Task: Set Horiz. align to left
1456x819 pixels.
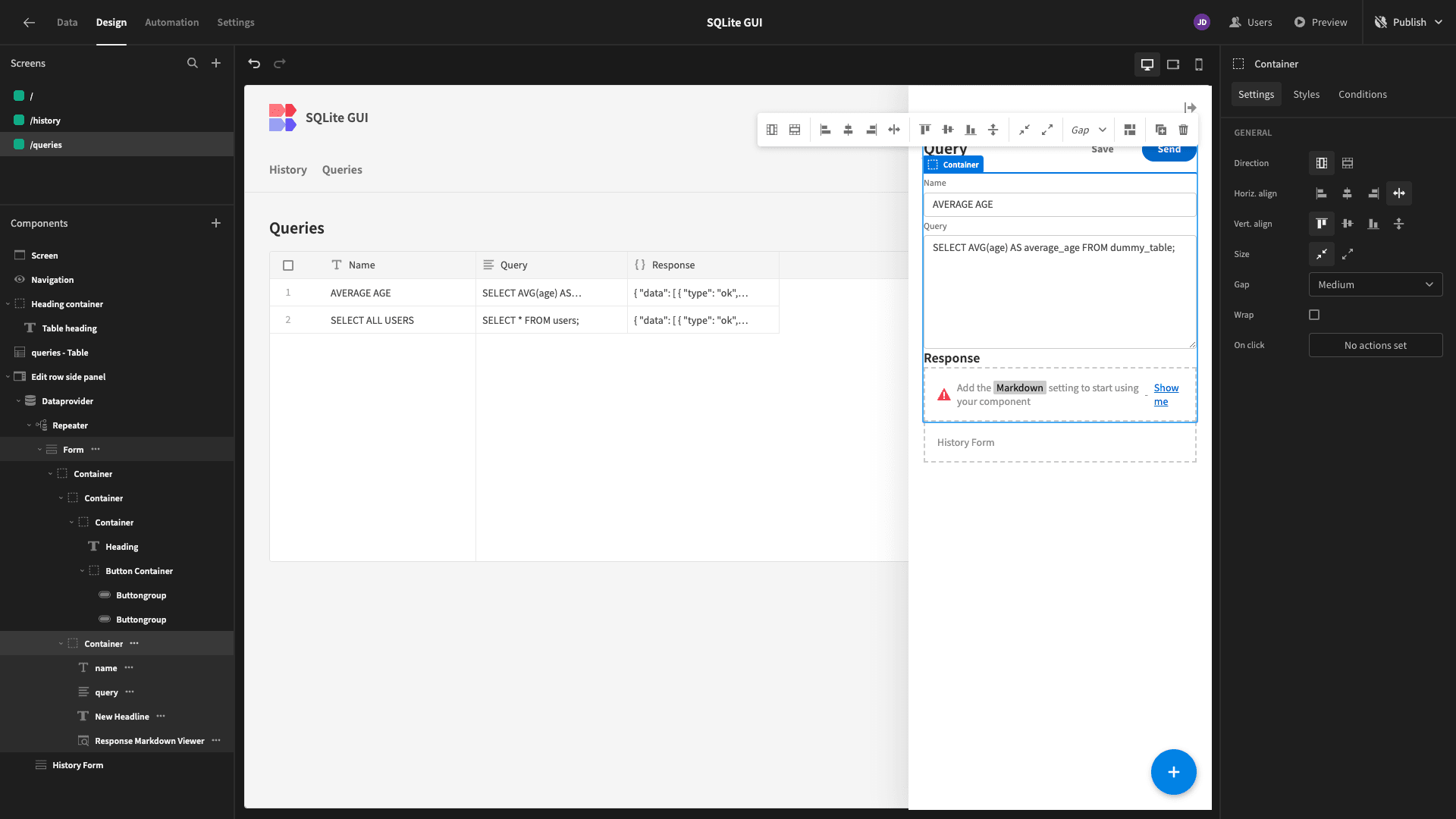Action: coord(1321,193)
